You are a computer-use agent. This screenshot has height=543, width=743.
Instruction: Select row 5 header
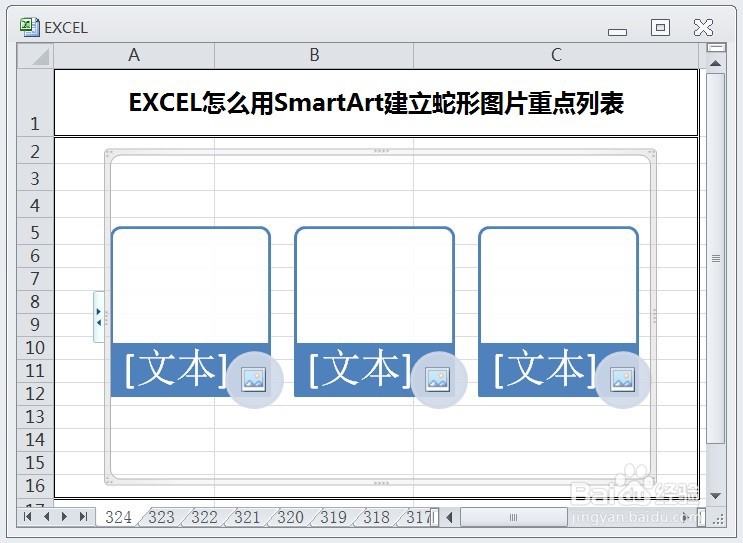(36, 232)
